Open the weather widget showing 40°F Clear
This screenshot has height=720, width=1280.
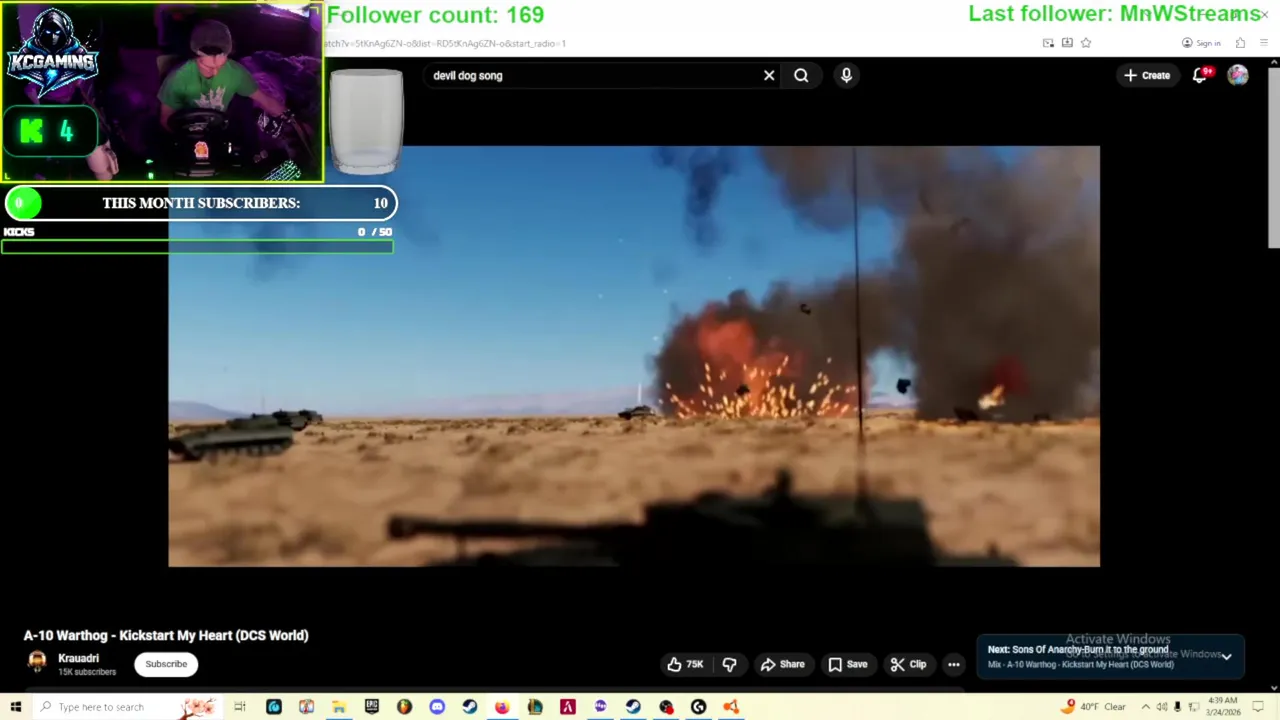tap(1095, 707)
